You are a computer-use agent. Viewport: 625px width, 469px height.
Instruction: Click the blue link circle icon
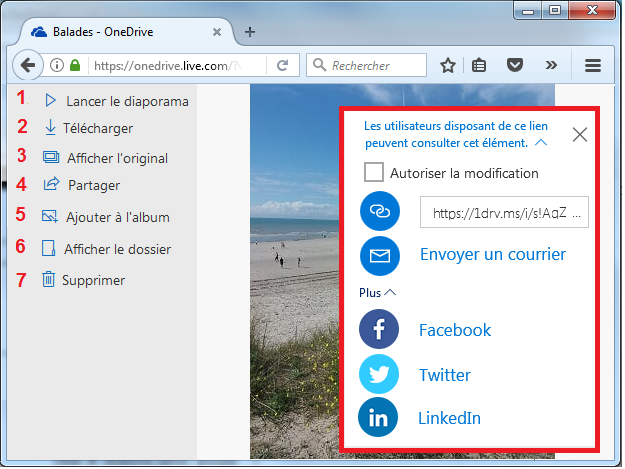pyautogui.click(x=380, y=211)
